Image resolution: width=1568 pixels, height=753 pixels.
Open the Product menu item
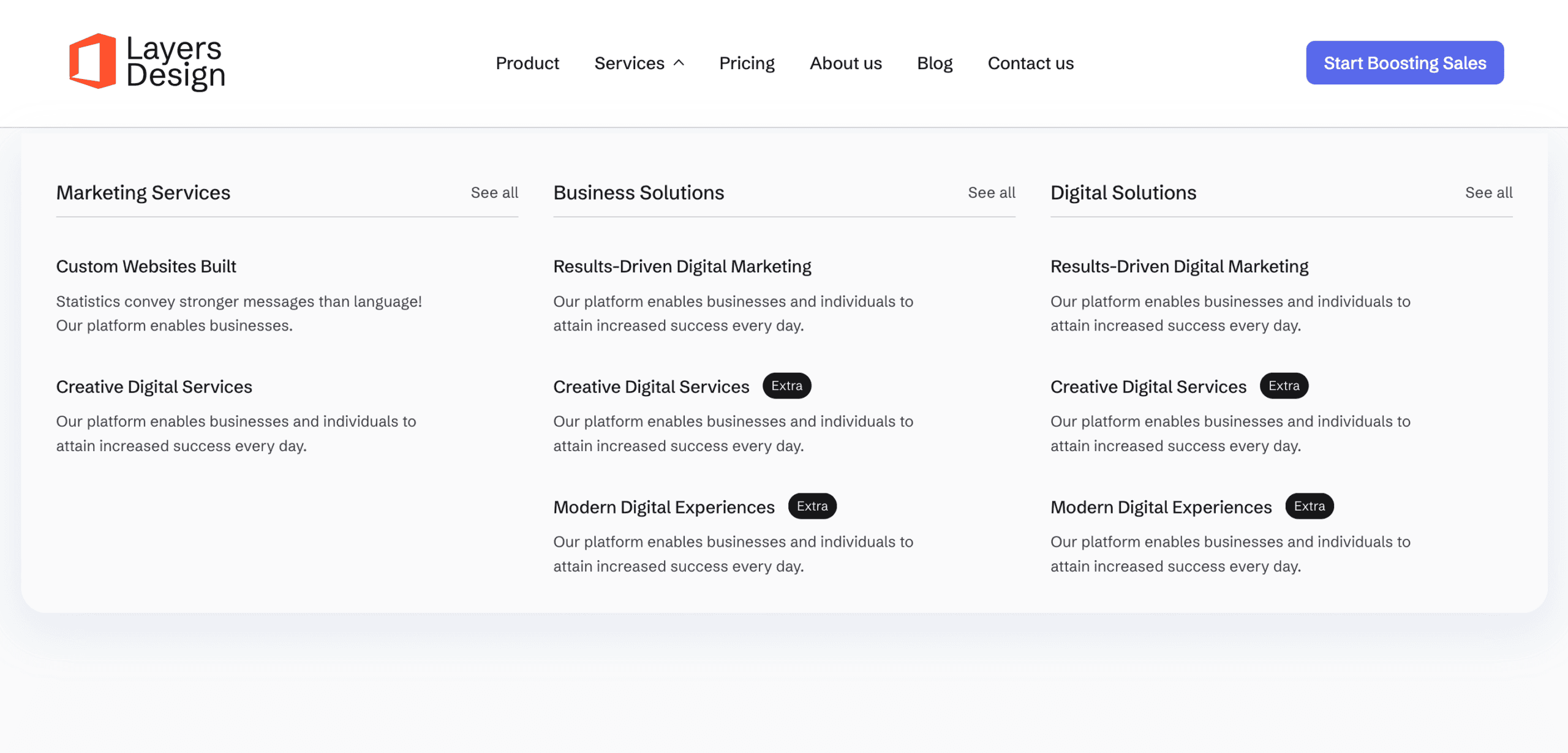pos(527,63)
